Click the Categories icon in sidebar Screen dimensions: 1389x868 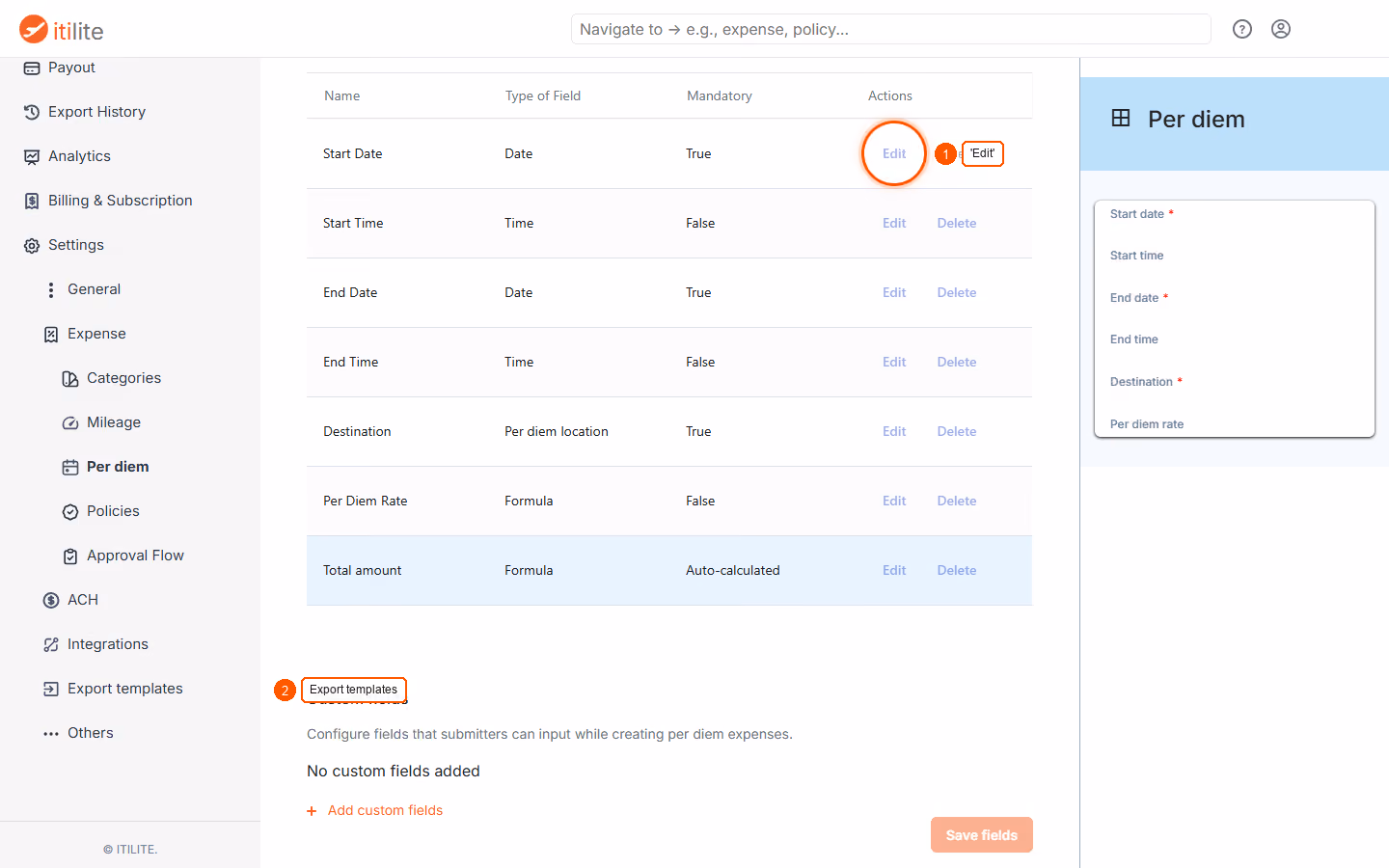[x=70, y=378]
